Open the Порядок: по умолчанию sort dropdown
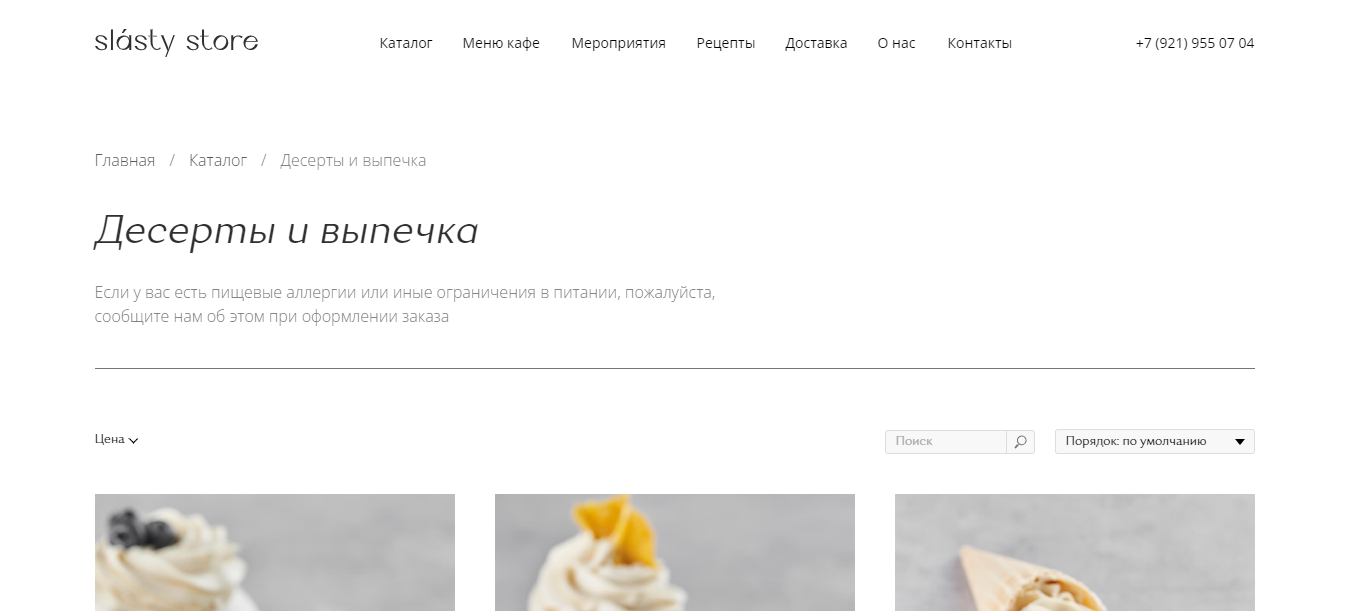 coord(1154,441)
